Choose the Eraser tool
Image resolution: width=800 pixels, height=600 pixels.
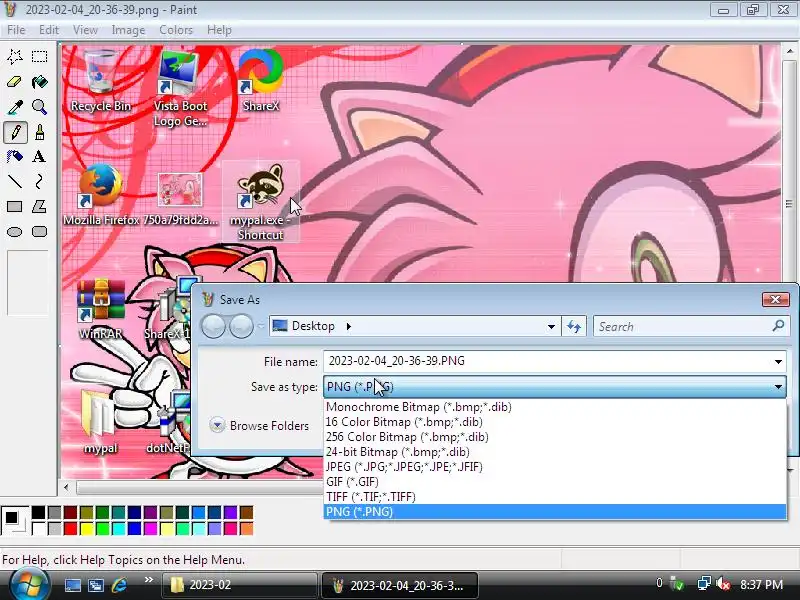(15, 82)
